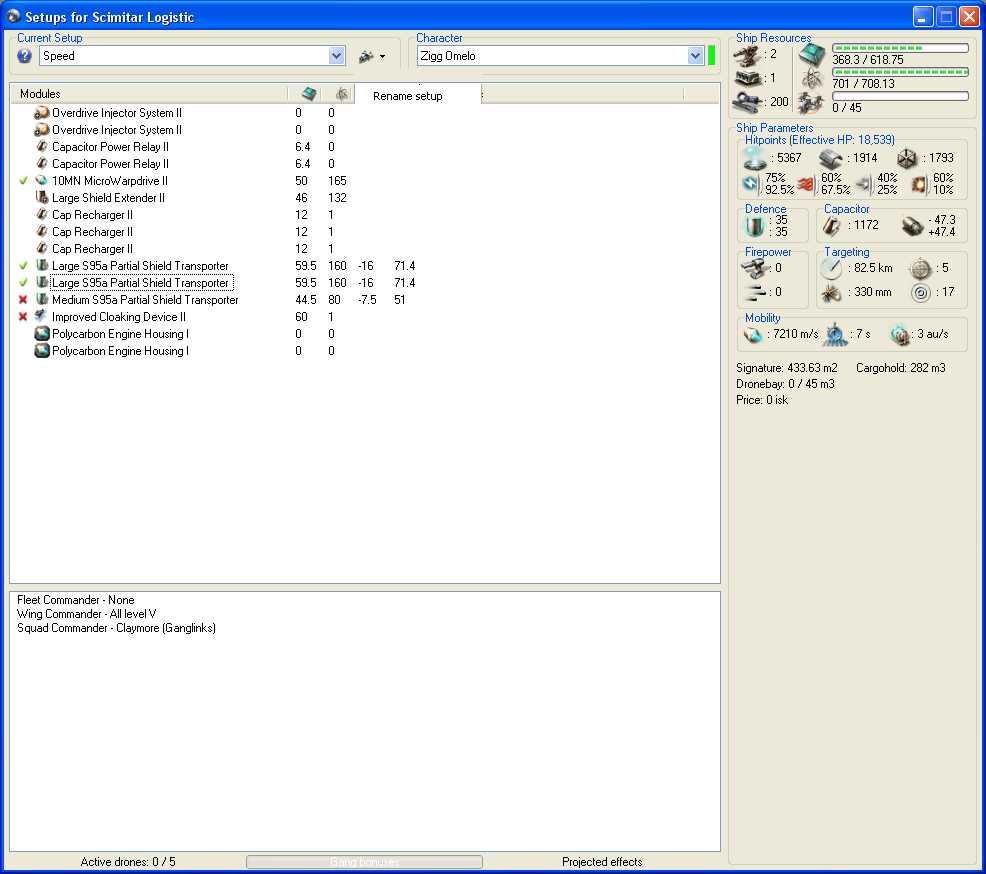Viewport: 986px width, 874px height.
Task: Toggle the Medium S95a Shield Transporter red cross
Action: point(23,299)
